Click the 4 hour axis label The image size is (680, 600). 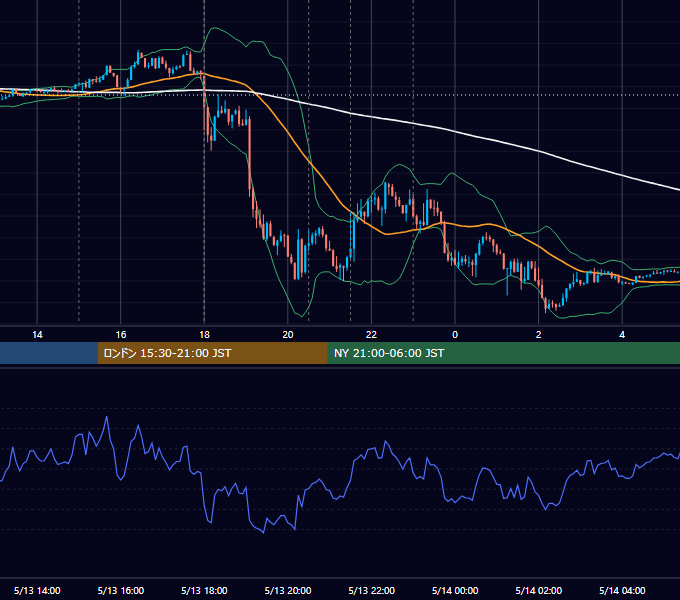click(622, 335)
